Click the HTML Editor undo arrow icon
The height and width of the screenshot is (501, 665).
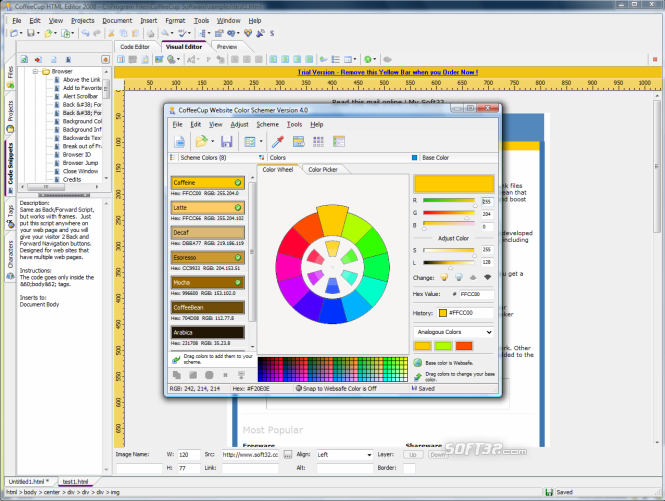coord(85,33)
